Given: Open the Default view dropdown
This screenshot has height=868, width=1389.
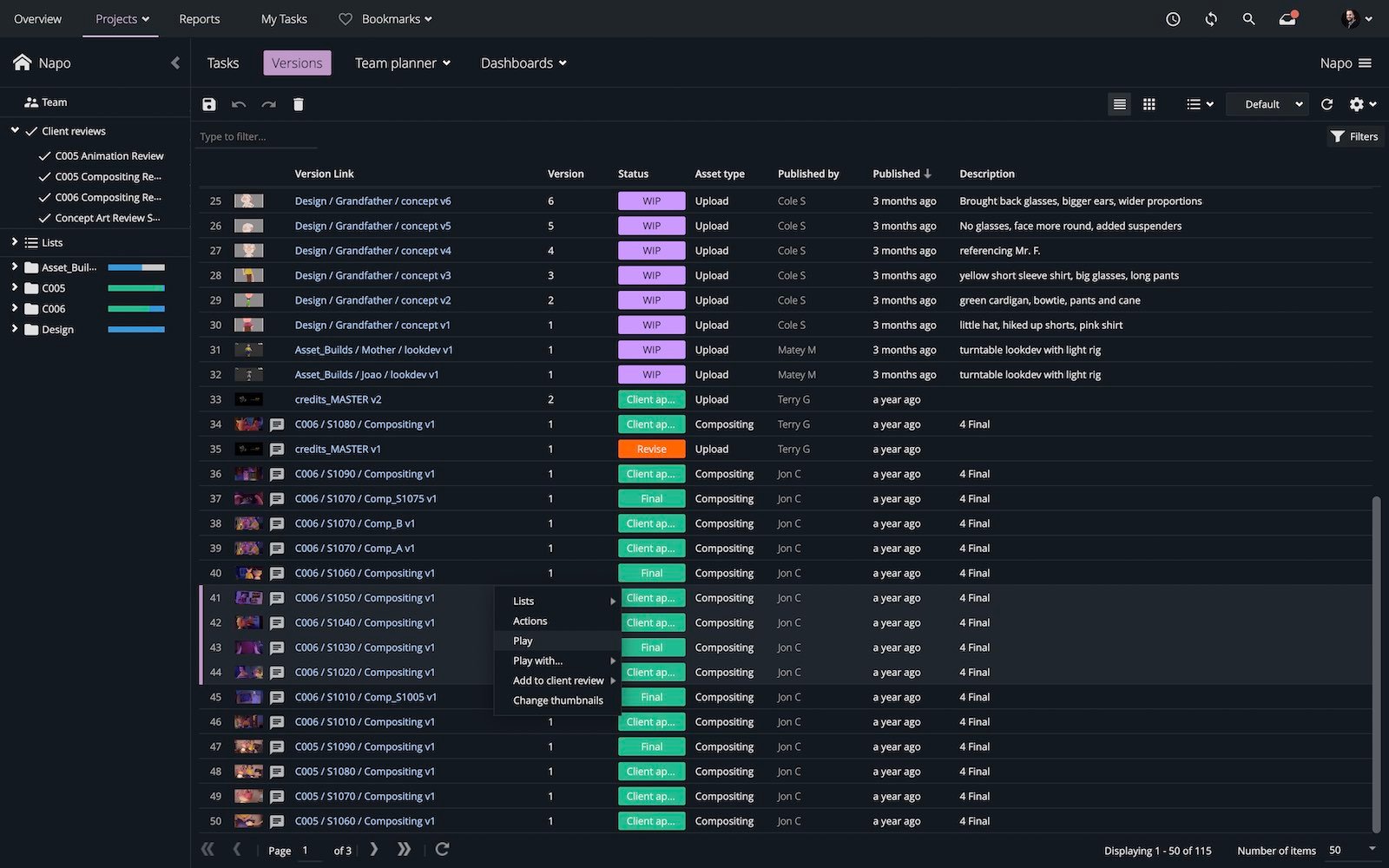Looking at the screenshot, I should [x=1272, y=104].
